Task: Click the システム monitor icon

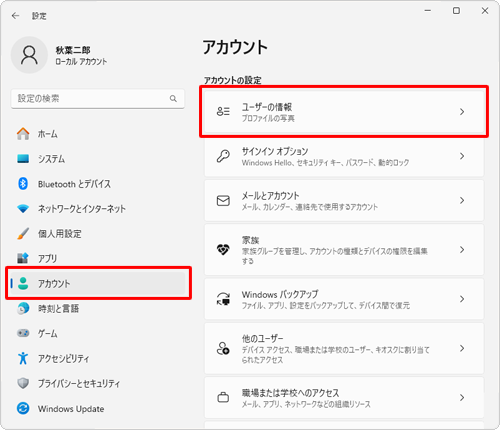Action: click(23, 159)
